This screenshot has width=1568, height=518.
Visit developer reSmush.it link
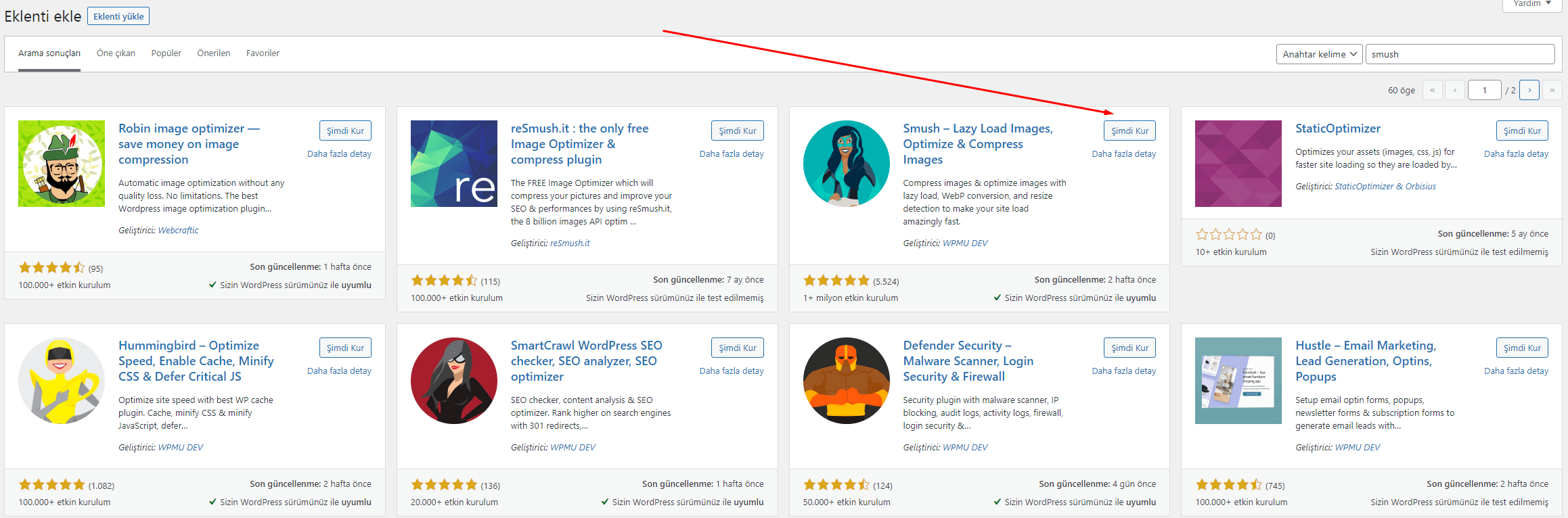[x=570, y=243]
